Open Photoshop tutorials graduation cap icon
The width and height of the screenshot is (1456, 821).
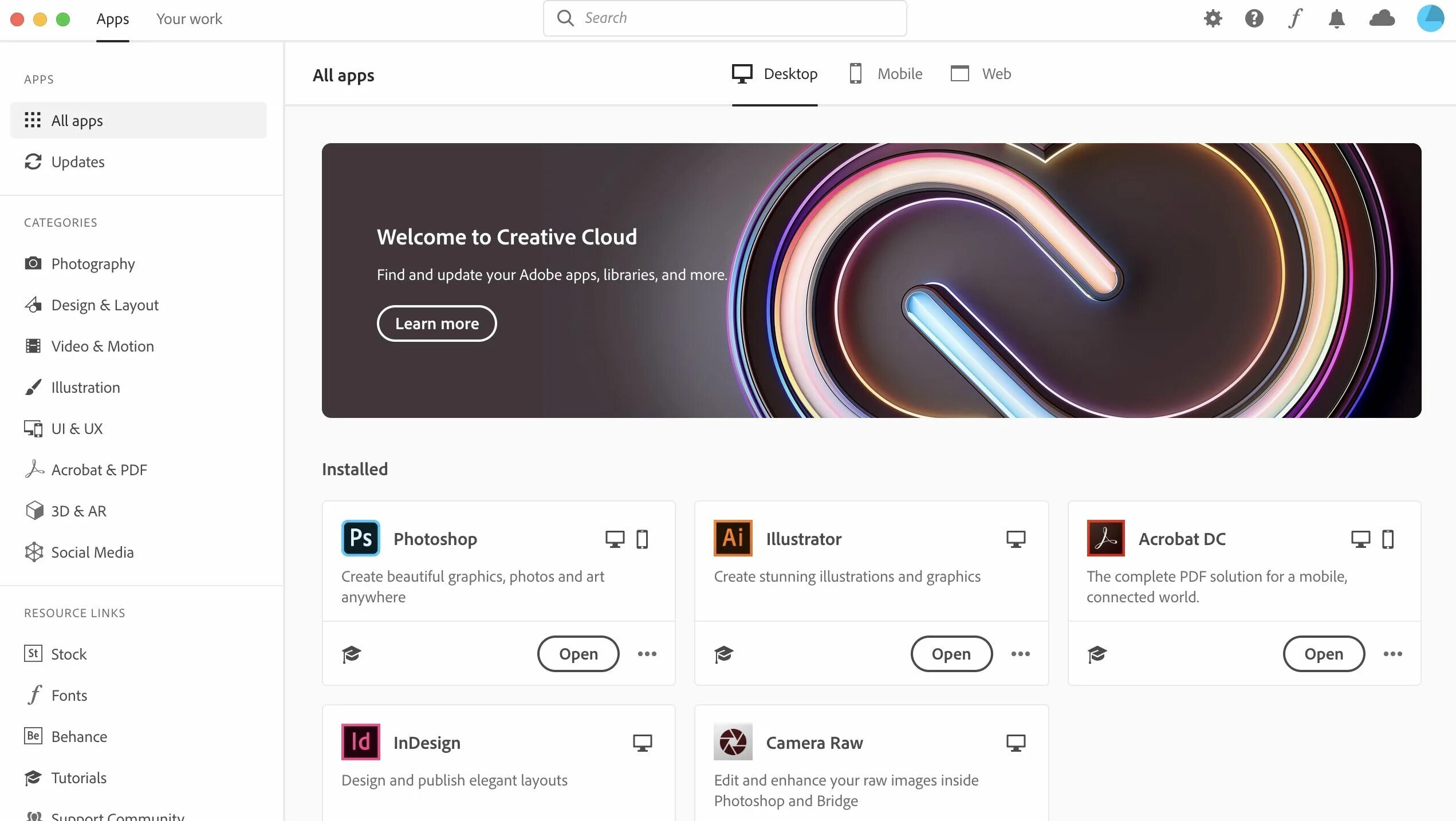[x=351, y=654]
